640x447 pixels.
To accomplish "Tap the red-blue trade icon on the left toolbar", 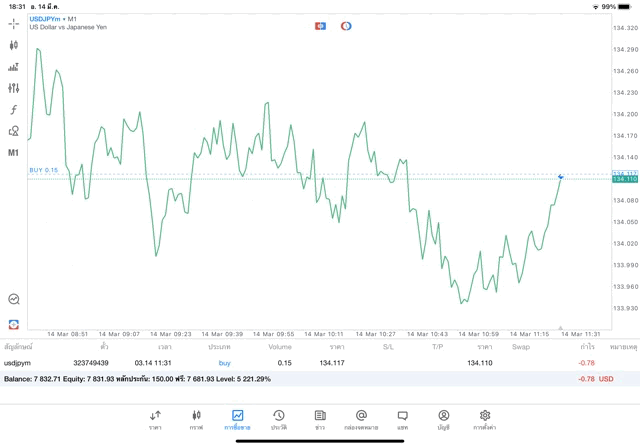I will 13,325.
